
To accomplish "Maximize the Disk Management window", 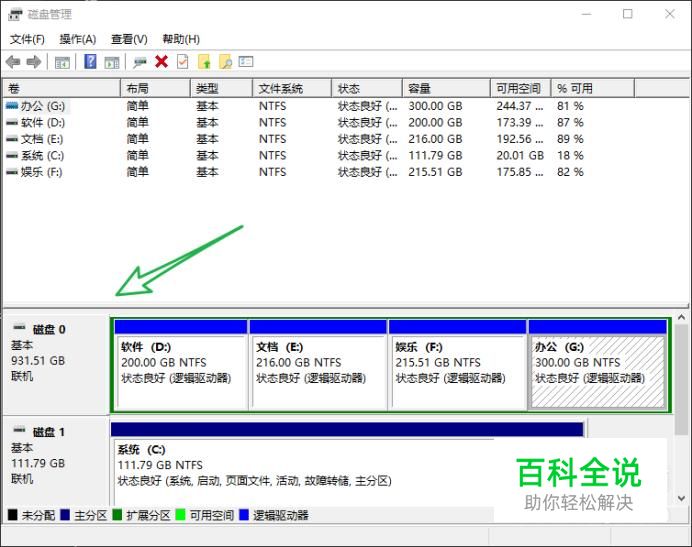I will [x=628, y=14].
